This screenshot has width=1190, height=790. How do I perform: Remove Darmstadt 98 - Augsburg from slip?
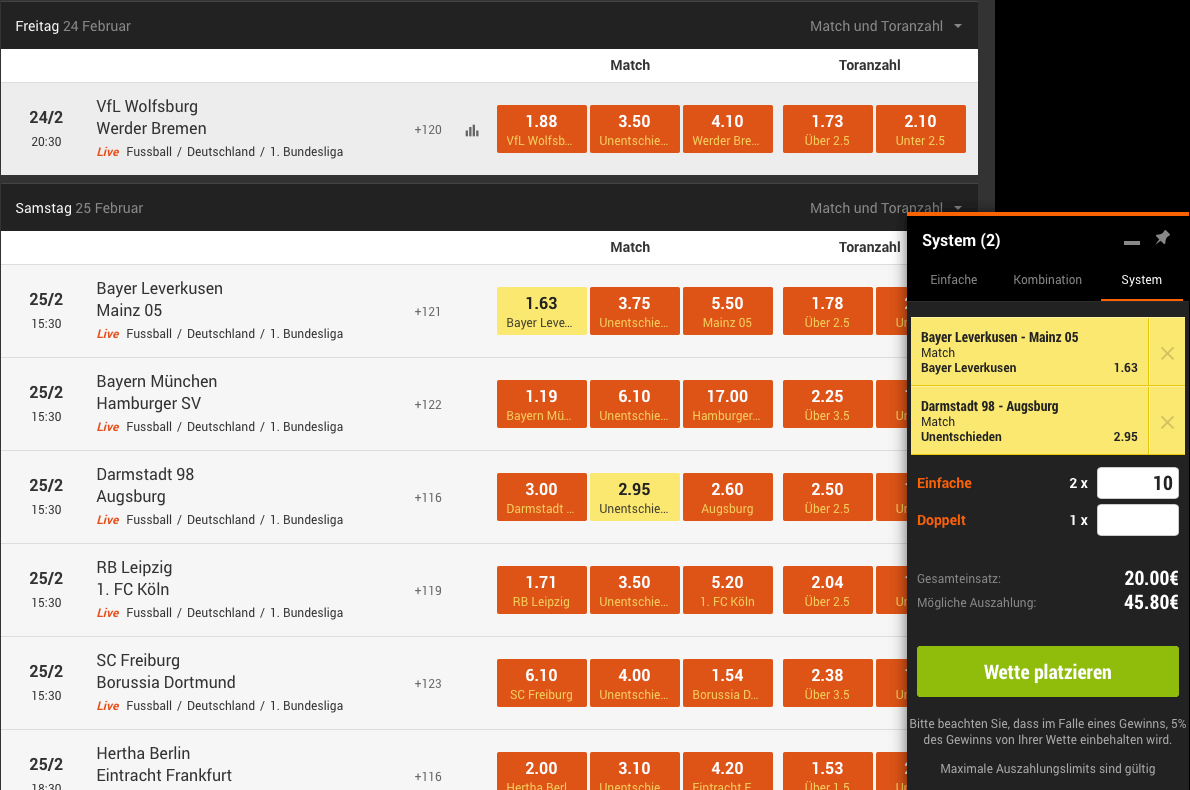[1167, 422]
